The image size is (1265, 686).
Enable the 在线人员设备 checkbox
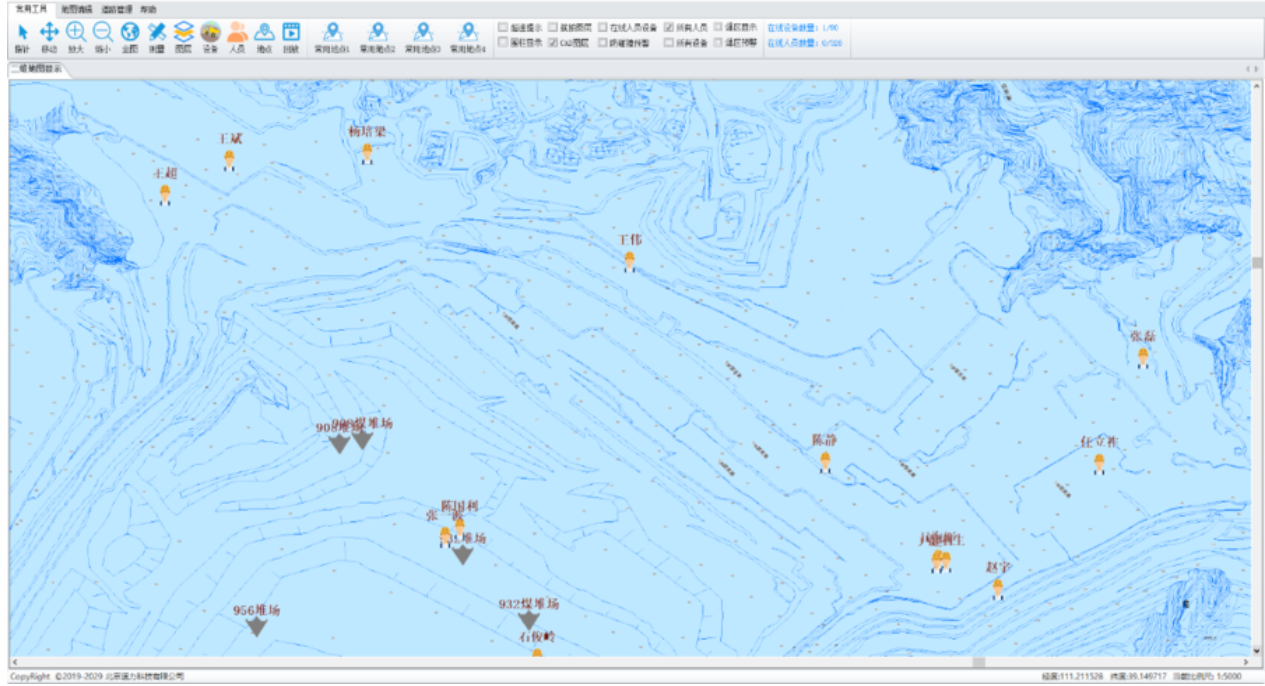point(603,28)
